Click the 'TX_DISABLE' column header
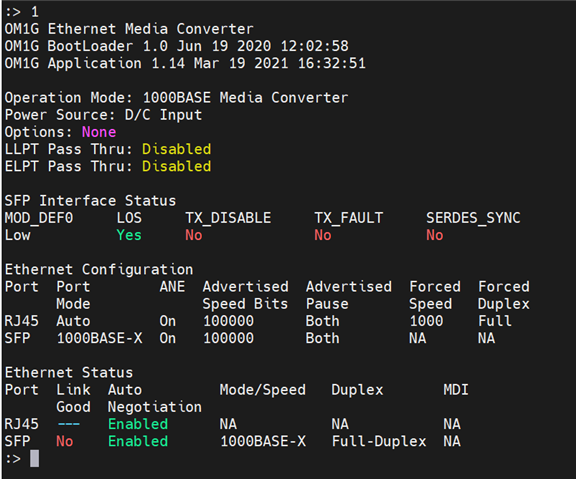Screen dimensions: 576x479 coord(228,218)
